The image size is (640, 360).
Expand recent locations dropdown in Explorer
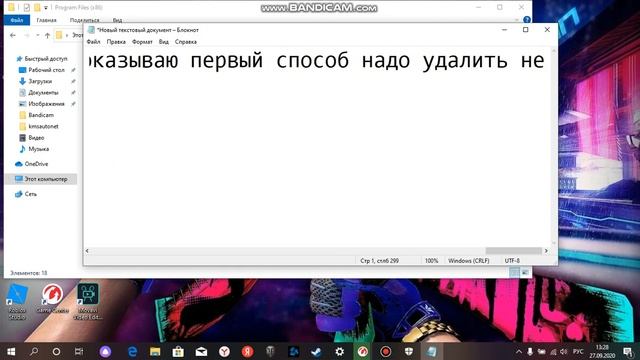pyautogui.click(x=38, y=36)
